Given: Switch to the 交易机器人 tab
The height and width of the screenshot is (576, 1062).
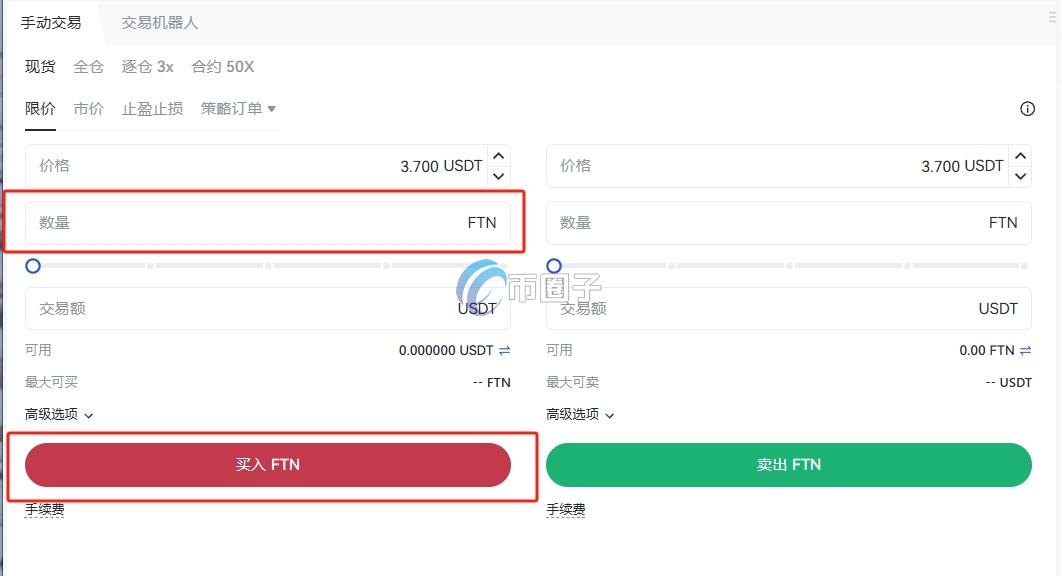Looking at the screenshot, I should click(x=157, y=20).
